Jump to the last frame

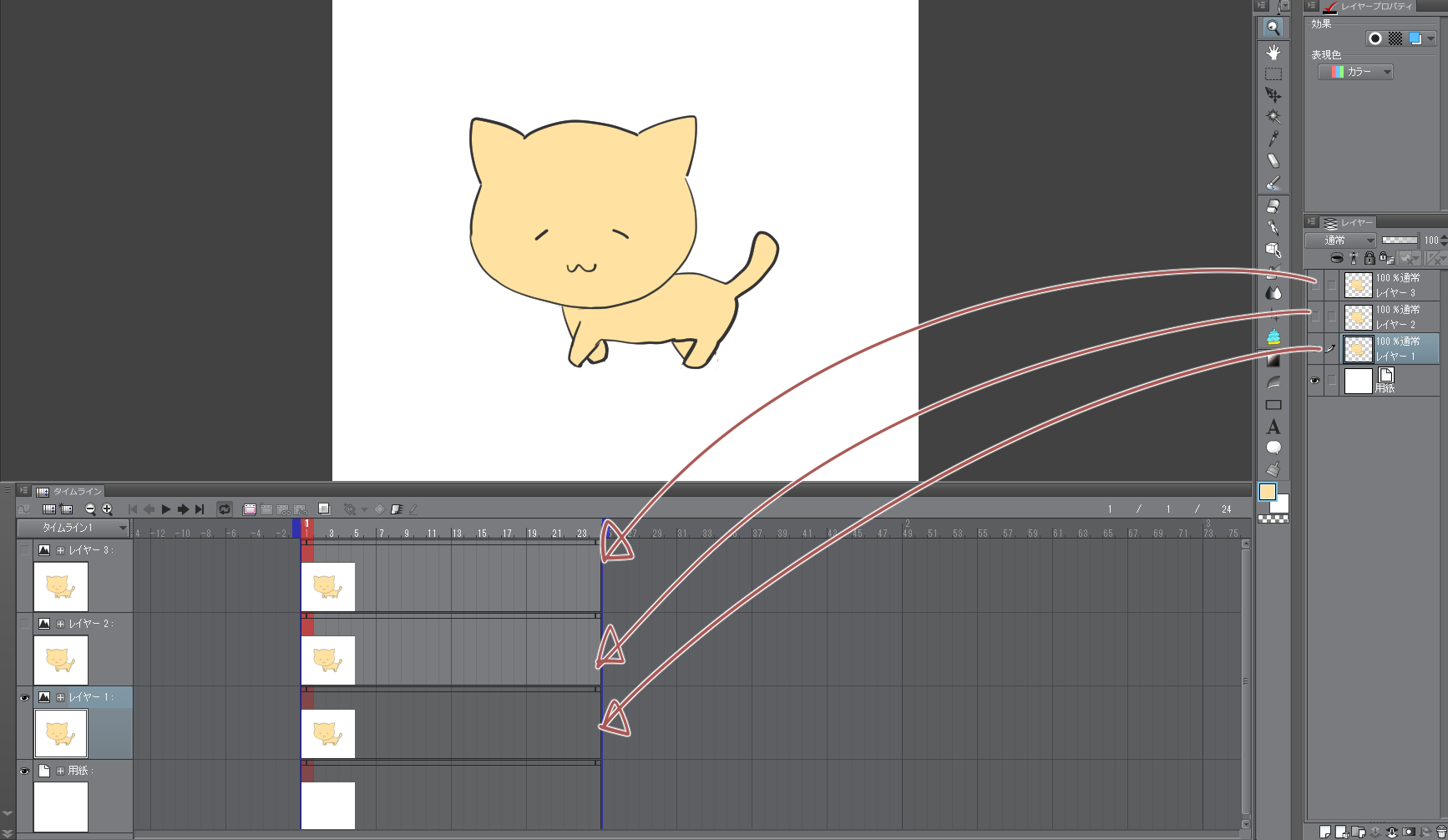pyautogui.click(x=200, y=509)
